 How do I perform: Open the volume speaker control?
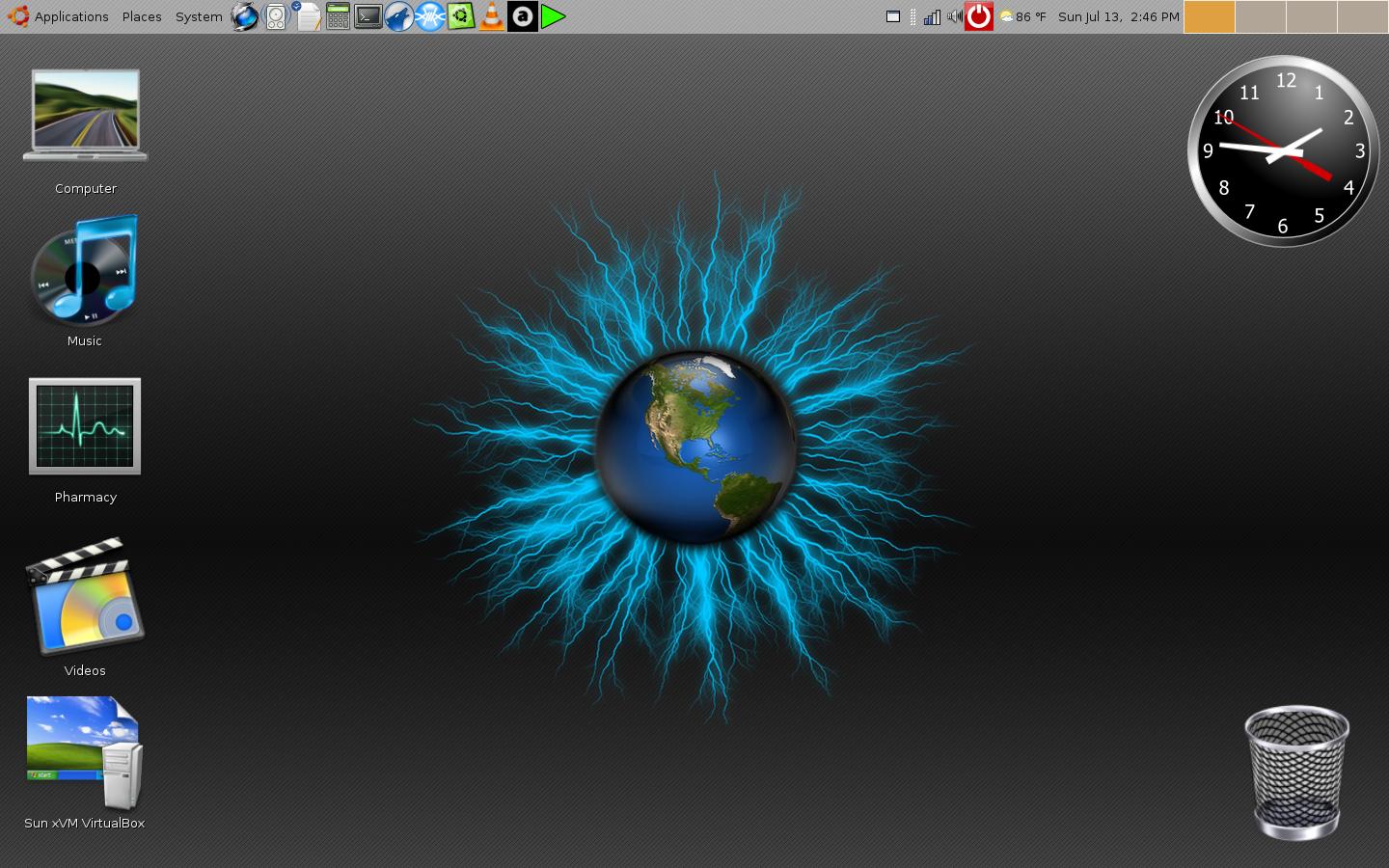[x=954, y=16]
